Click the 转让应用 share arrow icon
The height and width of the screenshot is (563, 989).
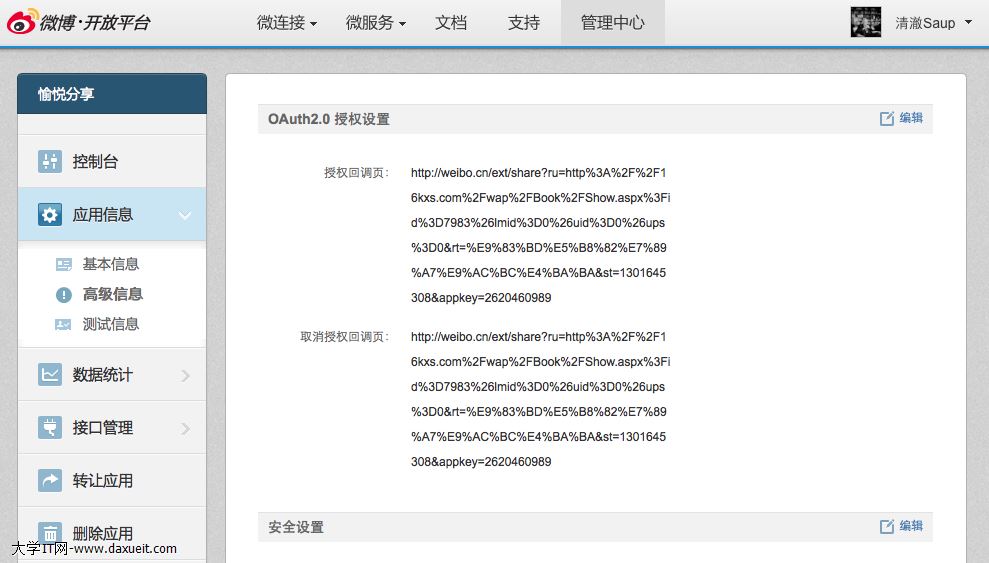50,480
